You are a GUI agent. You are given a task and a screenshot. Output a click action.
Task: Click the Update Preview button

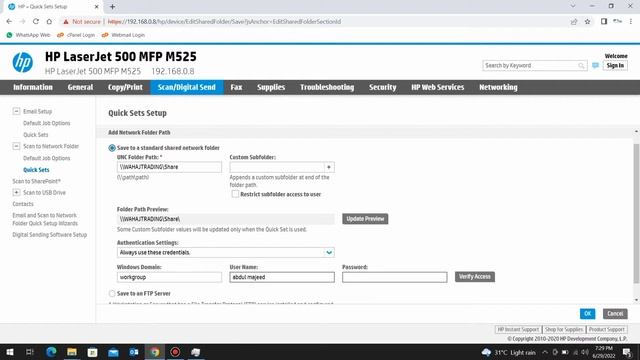365,219
